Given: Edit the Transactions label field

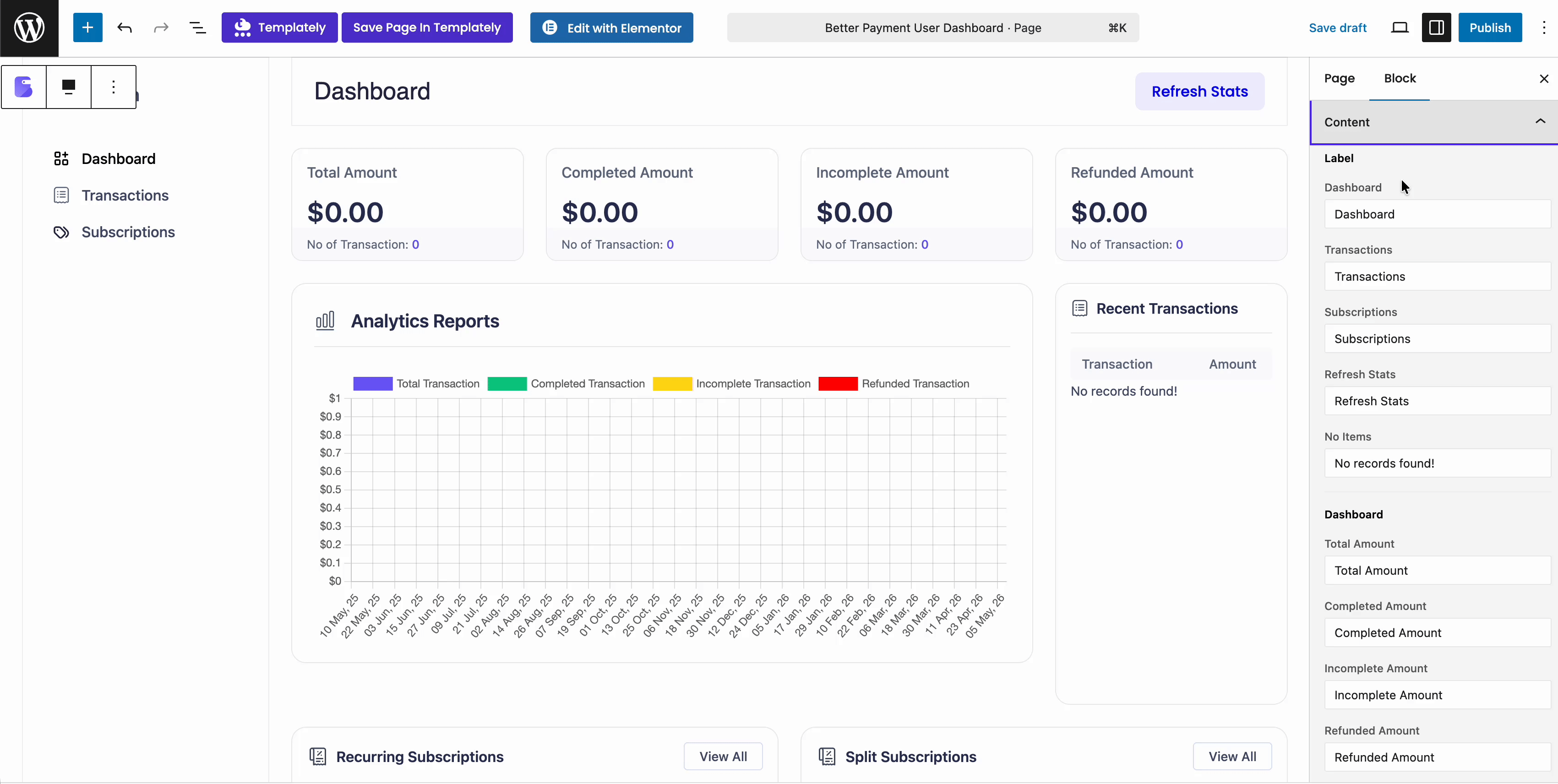Looking at the screenshot, I should (1437, 277).
